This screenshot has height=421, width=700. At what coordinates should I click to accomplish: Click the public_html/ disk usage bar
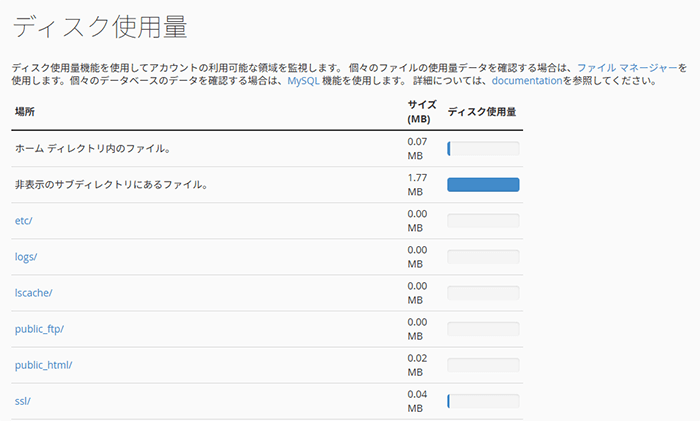click(483, 365)
